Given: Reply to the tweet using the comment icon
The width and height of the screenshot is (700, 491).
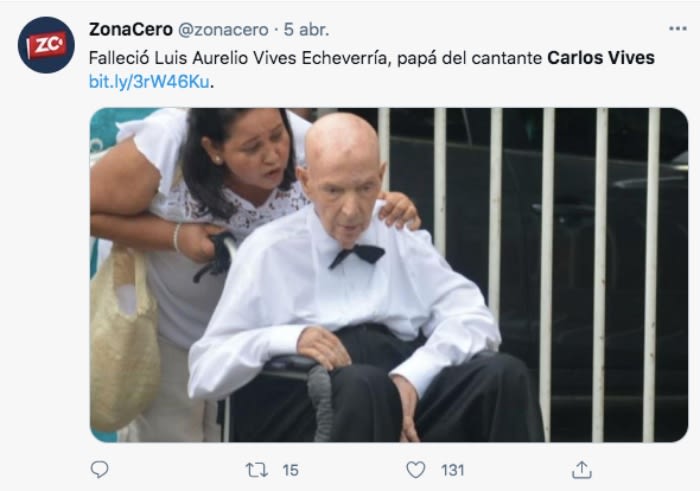Looking at the screenshot, I should 99,470.
